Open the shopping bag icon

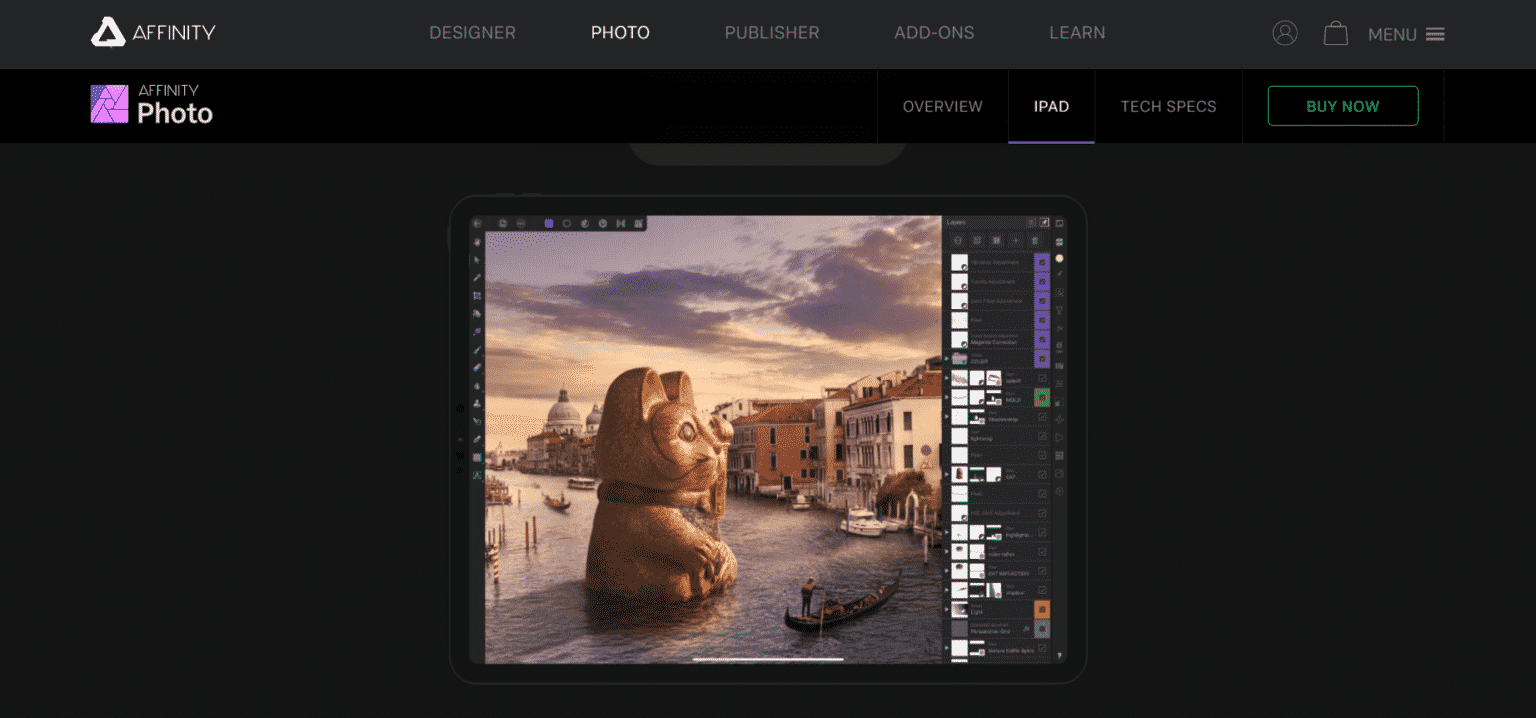point(1336,33)
